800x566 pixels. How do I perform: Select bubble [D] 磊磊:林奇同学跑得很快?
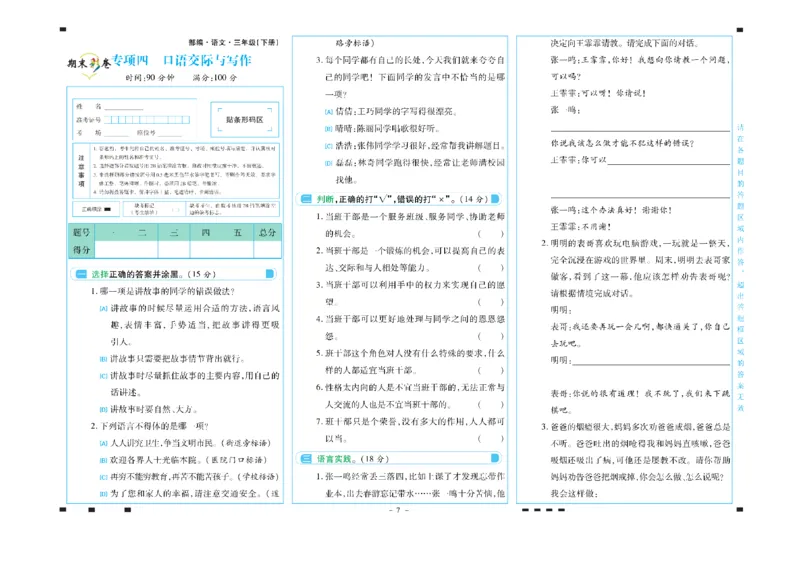click(x=329, y=163)
